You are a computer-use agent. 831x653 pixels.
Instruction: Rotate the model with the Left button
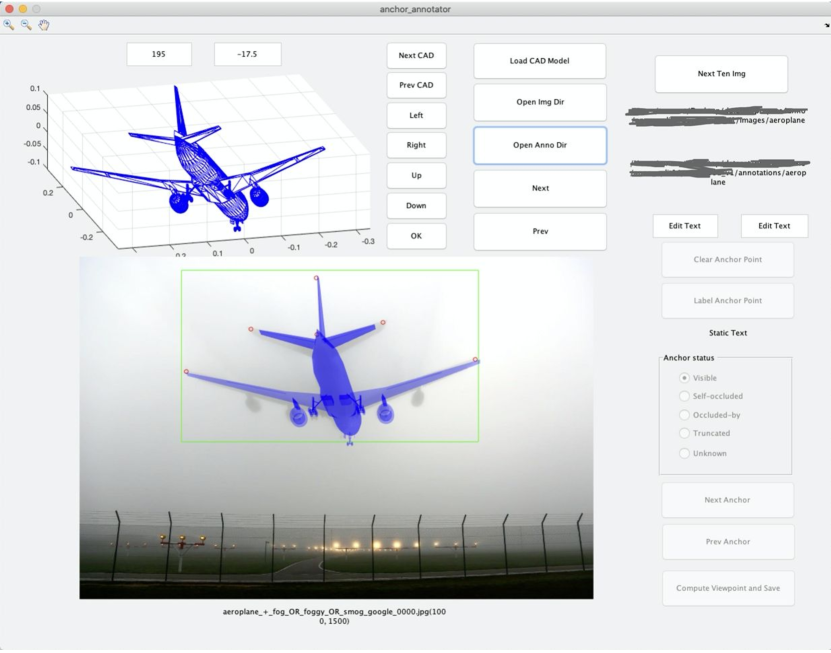point(416,115)
